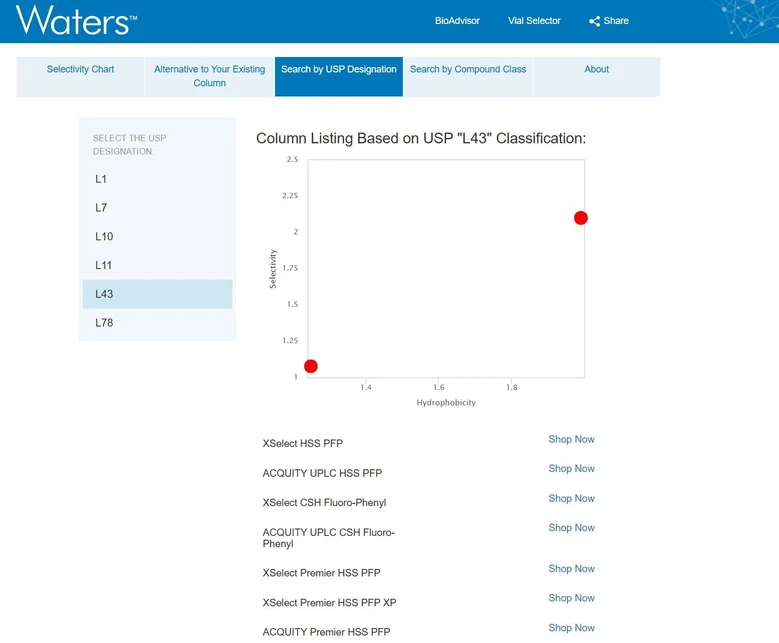This screenshot has width=779, height=643.
Task: Click XSelect HSS PFP column name
Action: point(303,443)
